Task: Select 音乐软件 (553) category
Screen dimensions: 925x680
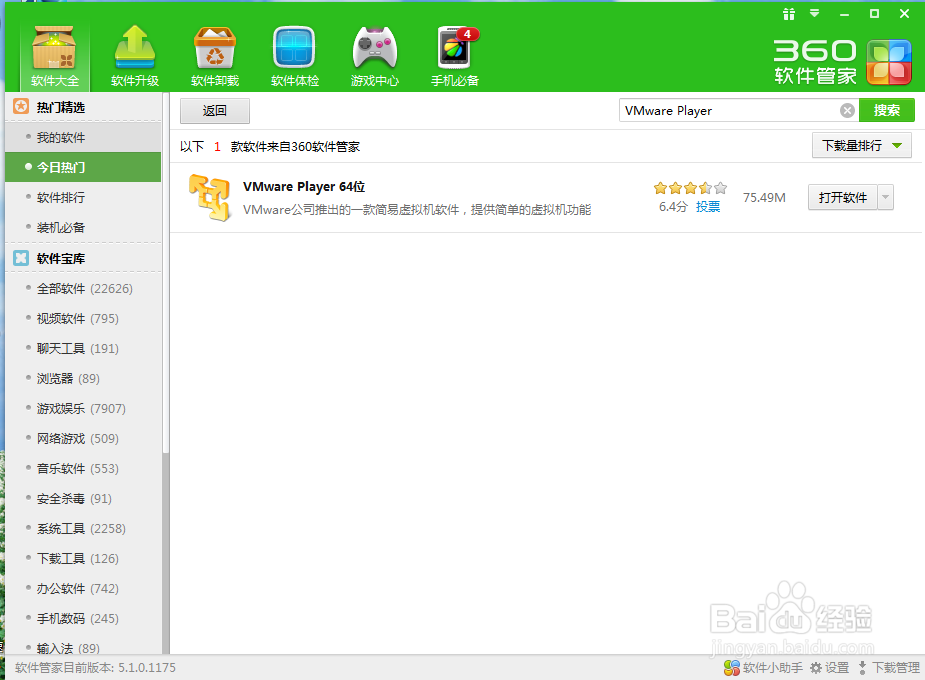Action: coord(83,469)
